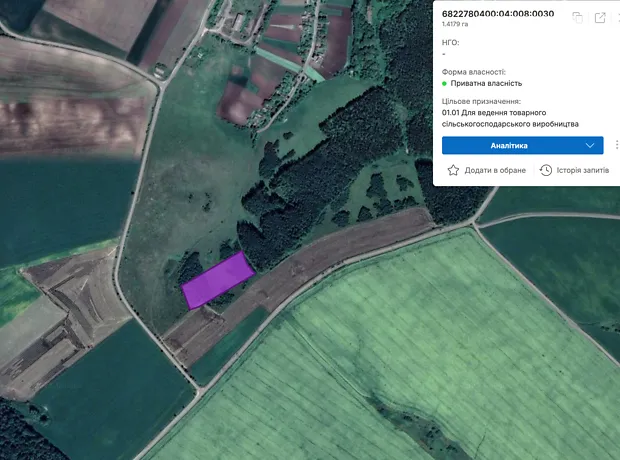Click the Додати в обране label
Screen dimensions: 620x460
[x=495, y=171]
